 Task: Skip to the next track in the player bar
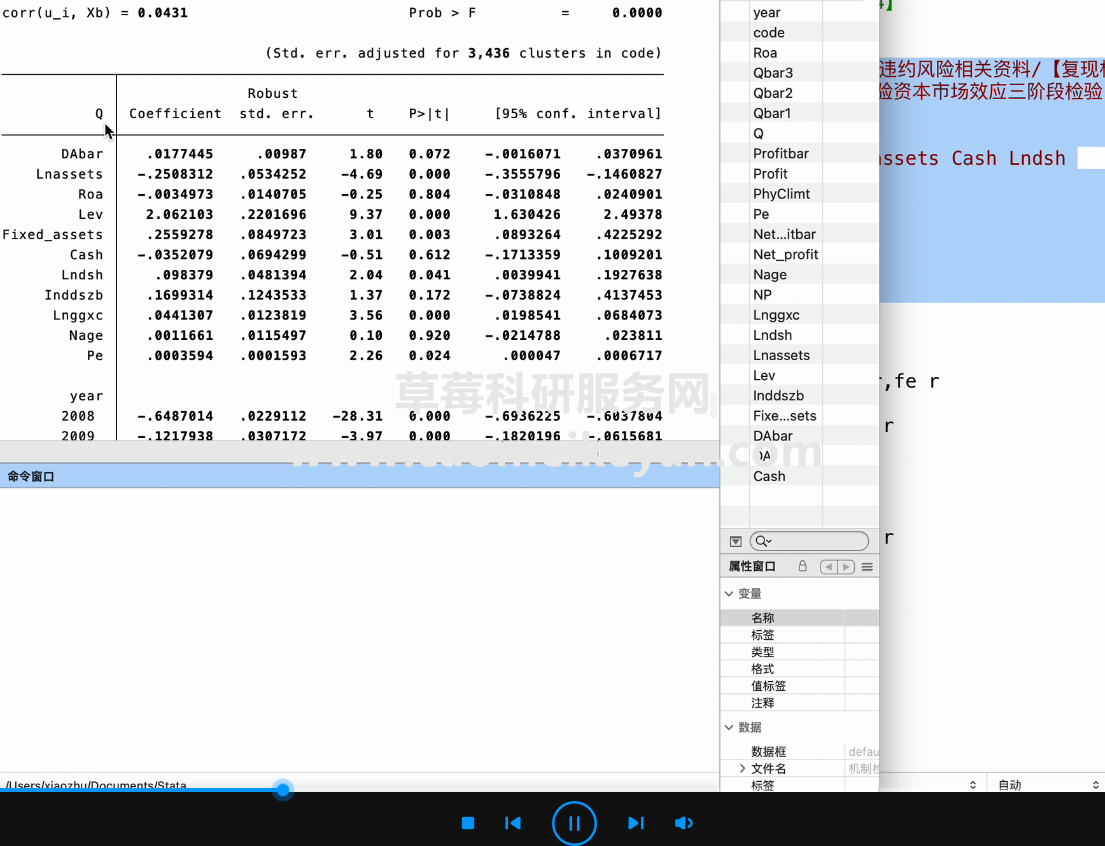tap(636, 823)
